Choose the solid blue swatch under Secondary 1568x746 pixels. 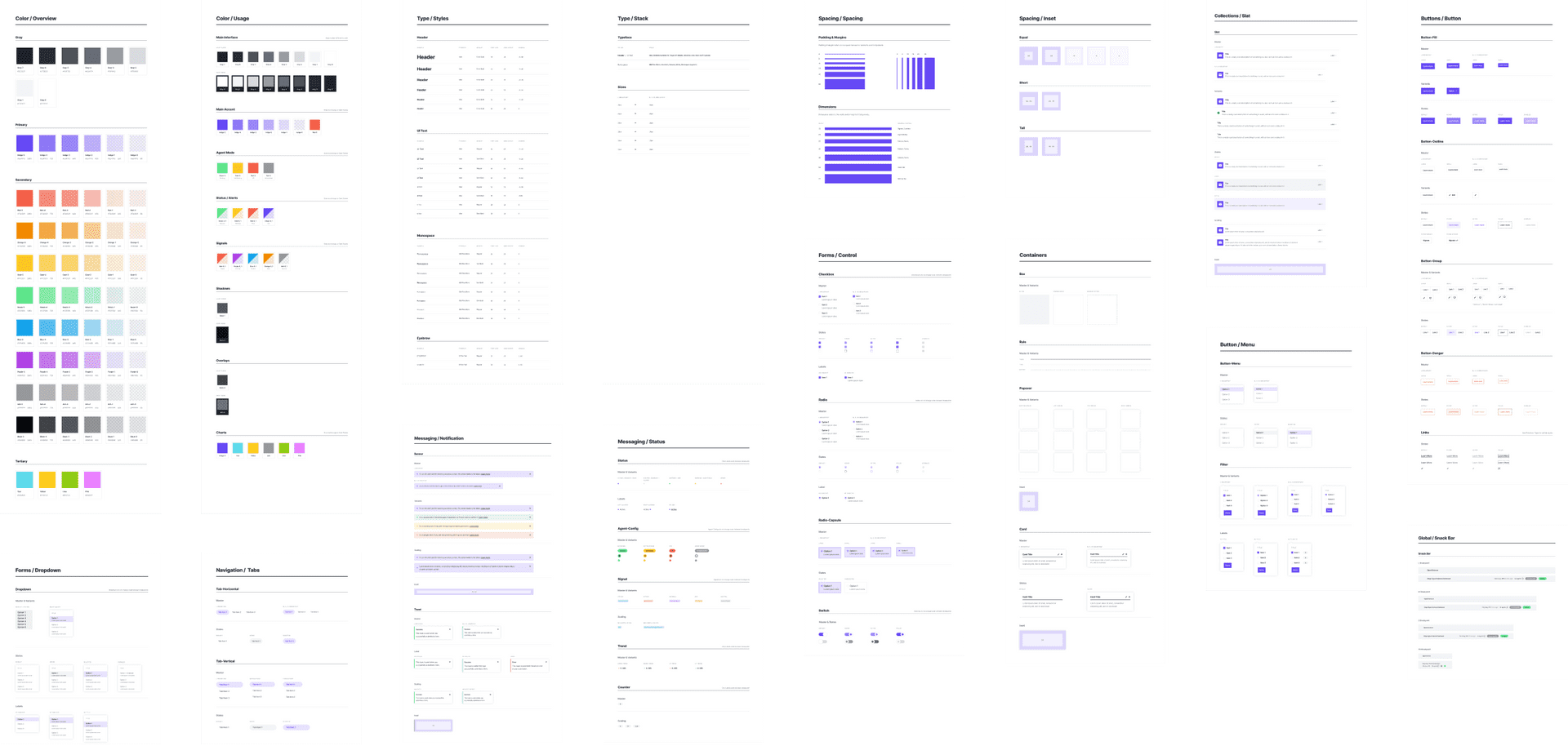[24, 328]
